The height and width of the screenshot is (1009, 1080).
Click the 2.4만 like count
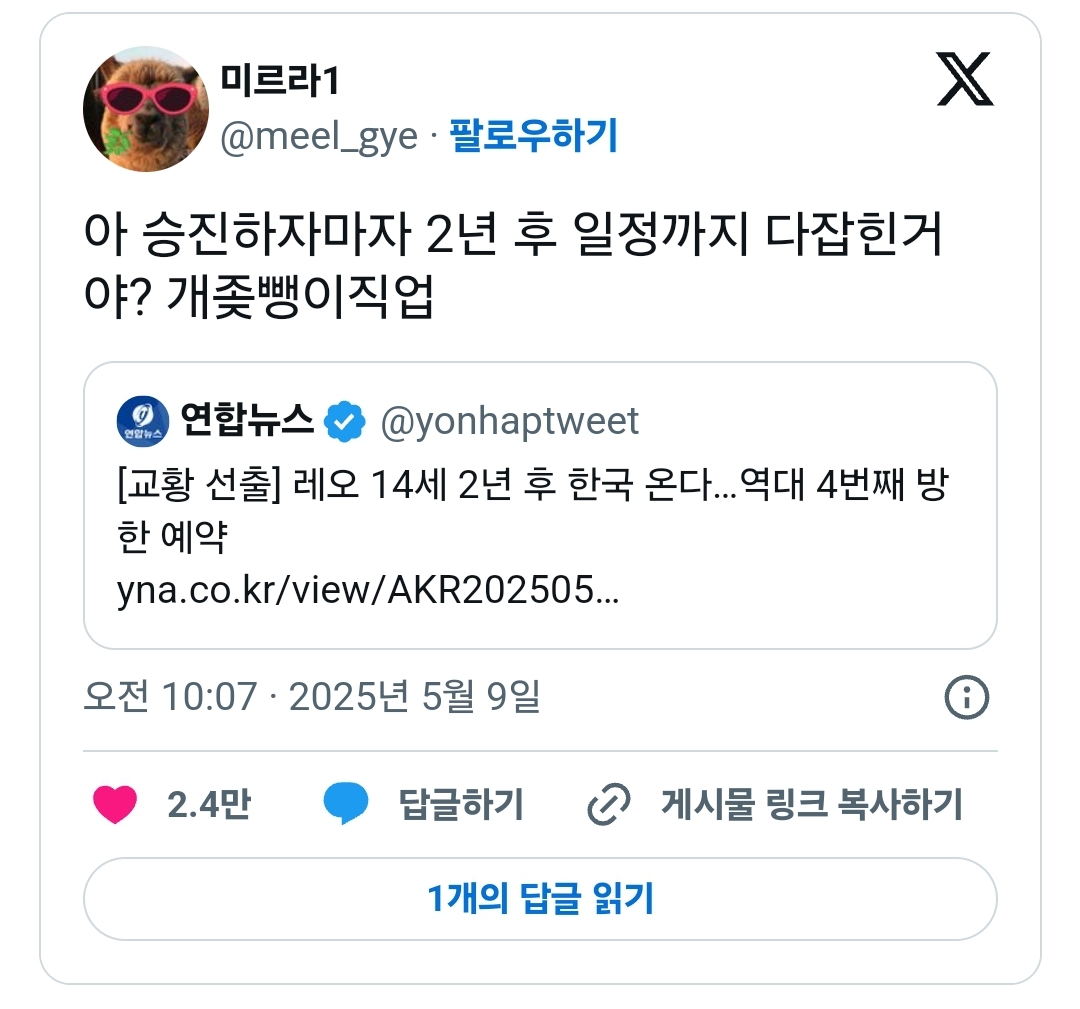point(209,804)
